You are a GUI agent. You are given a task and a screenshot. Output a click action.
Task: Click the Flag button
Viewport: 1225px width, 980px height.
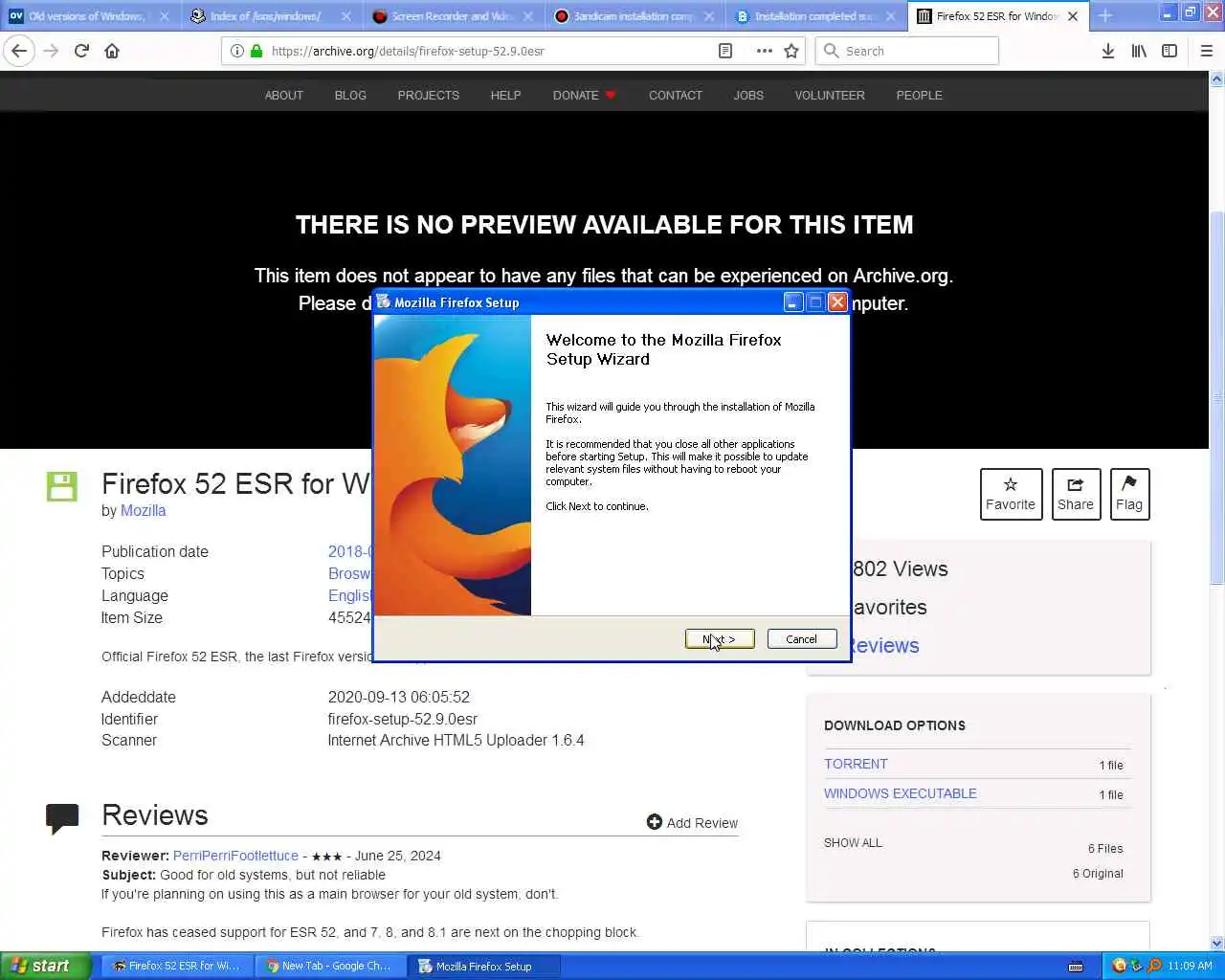1129,494
